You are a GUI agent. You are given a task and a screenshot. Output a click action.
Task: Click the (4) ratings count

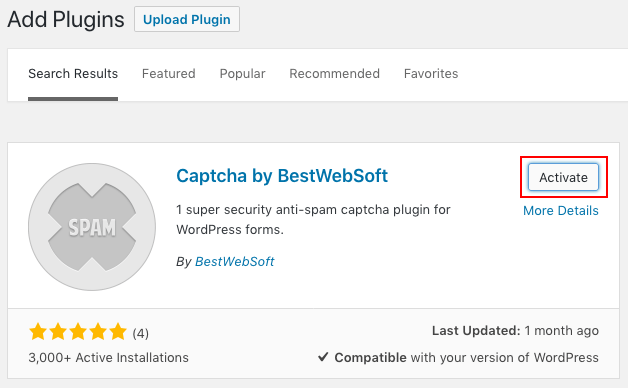[x=141, y=333]
